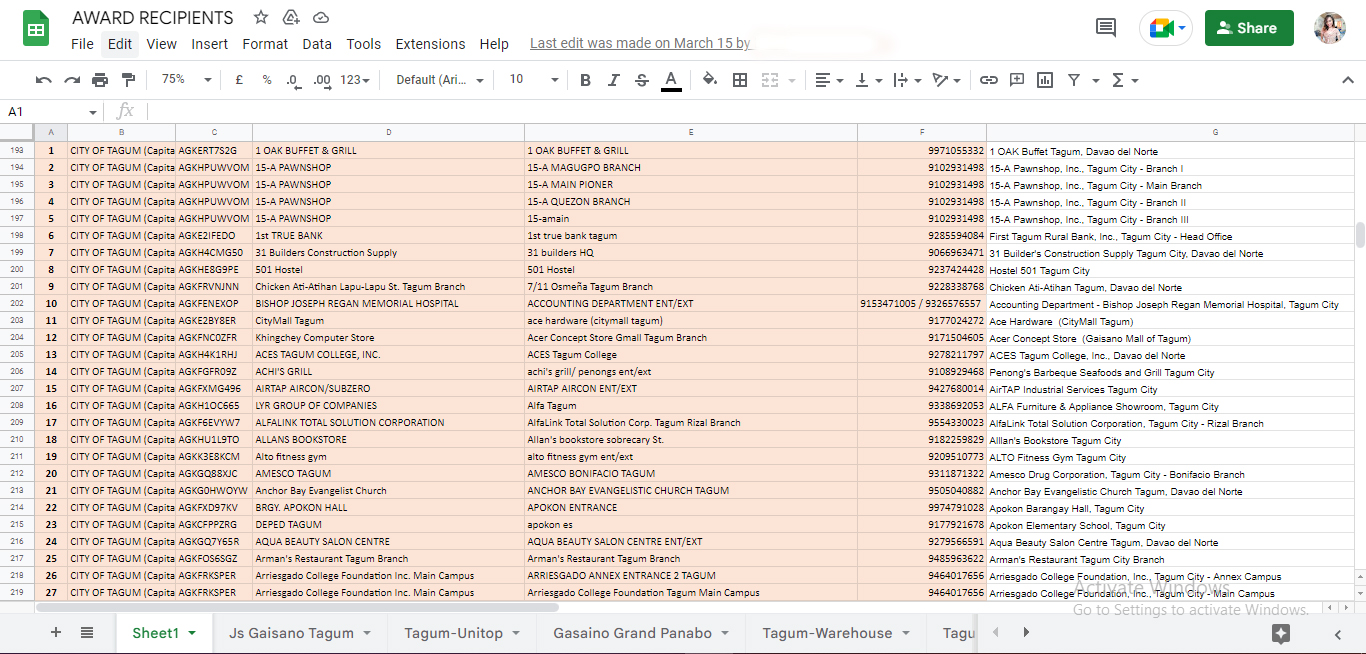Open the Explore button at bottom right

[x=1281, y=633]
